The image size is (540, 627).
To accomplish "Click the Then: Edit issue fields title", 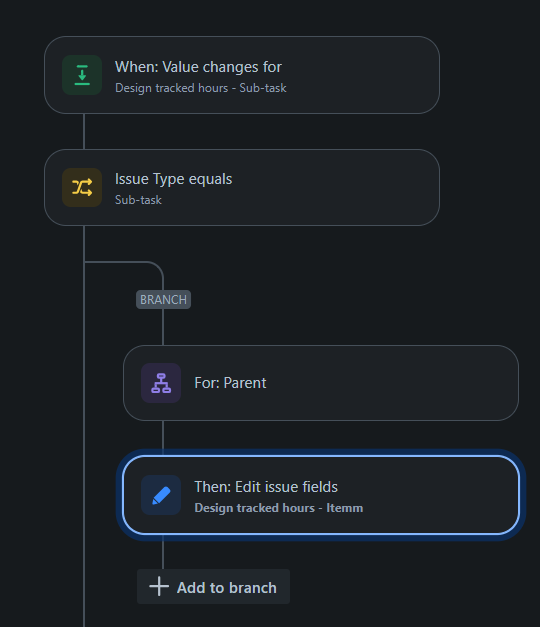I will pos(266,487).
